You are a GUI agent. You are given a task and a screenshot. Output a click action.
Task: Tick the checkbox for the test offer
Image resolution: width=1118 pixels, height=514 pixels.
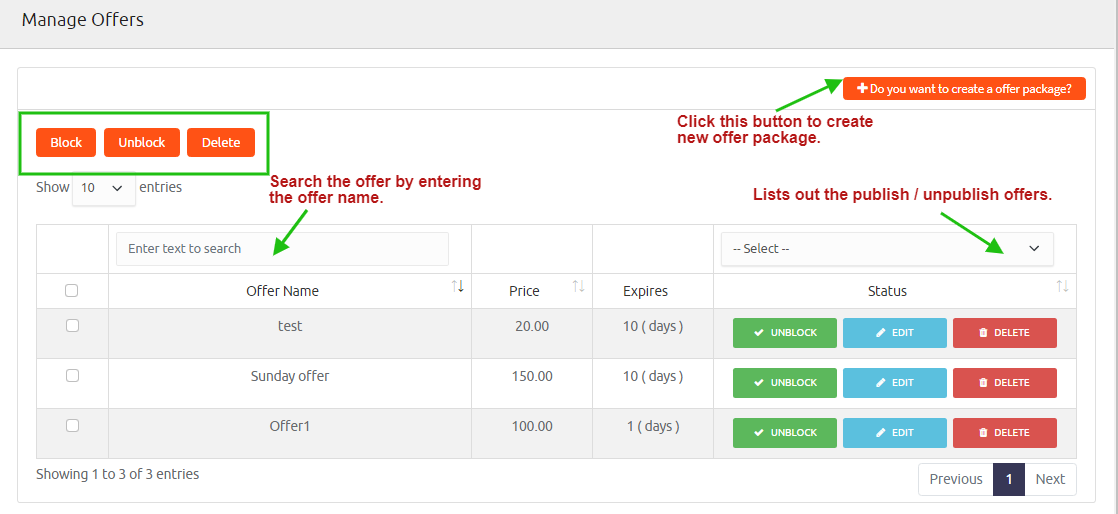72,326
